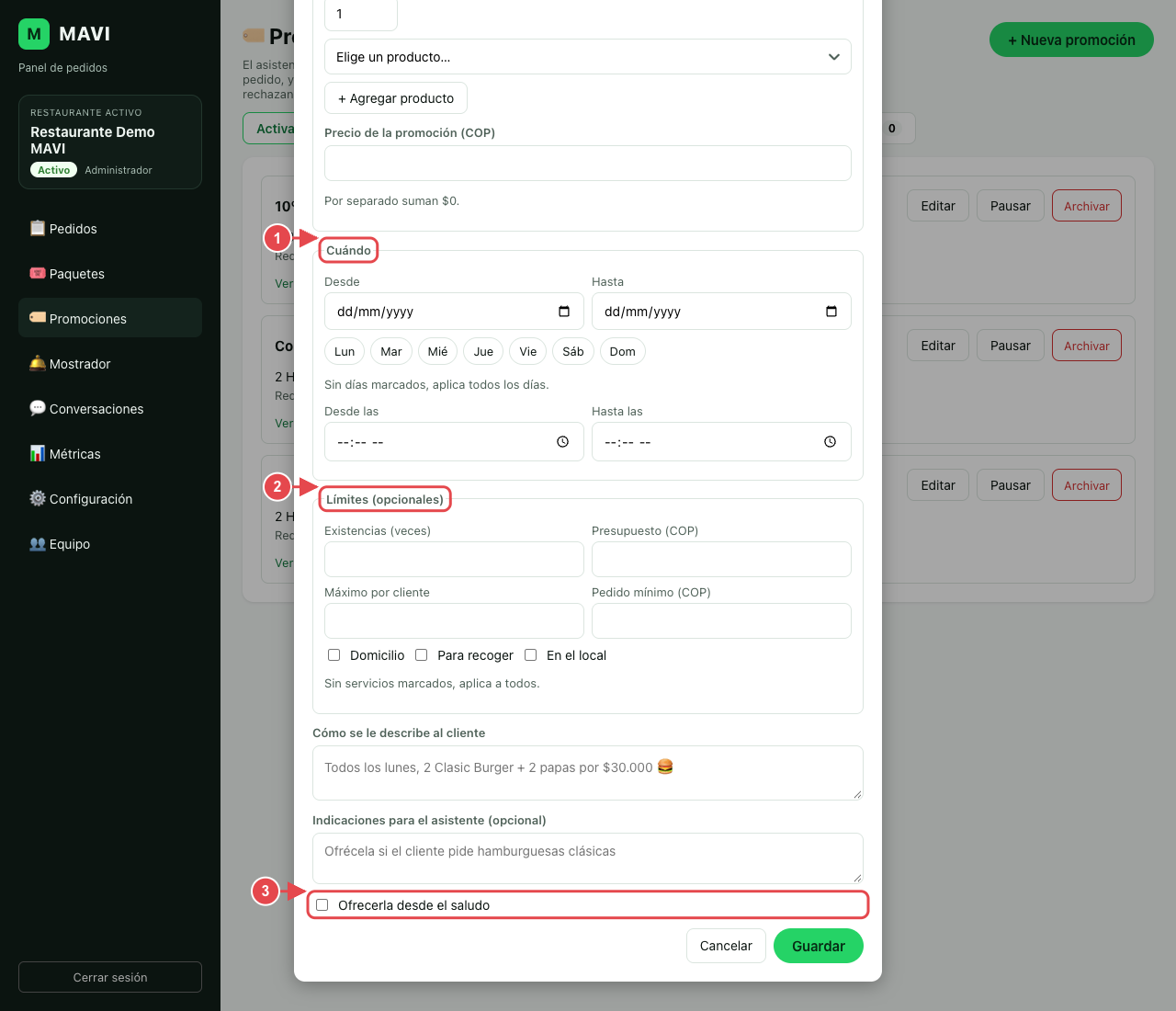This screenshot has height=1011, width=1176.
Task: Click the MAVI logo icon
Action: [34, 34]
